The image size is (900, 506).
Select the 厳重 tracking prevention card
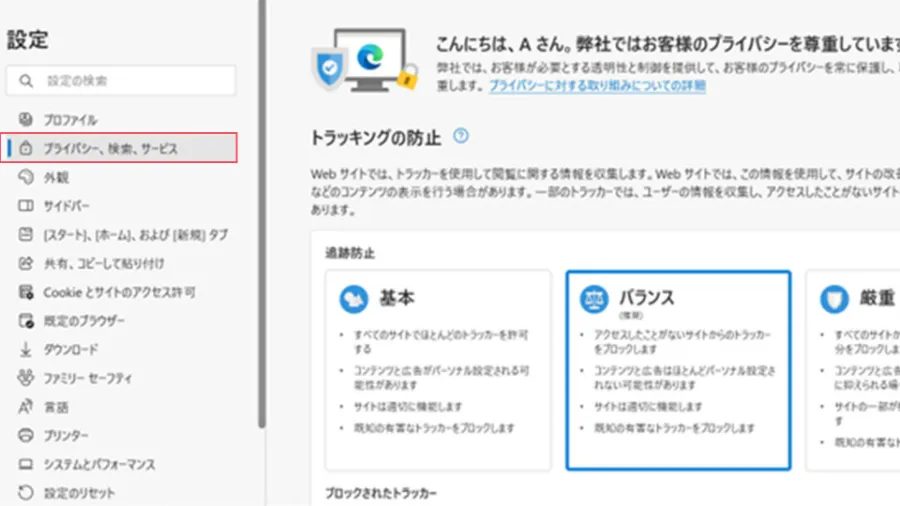coord(853,371)
